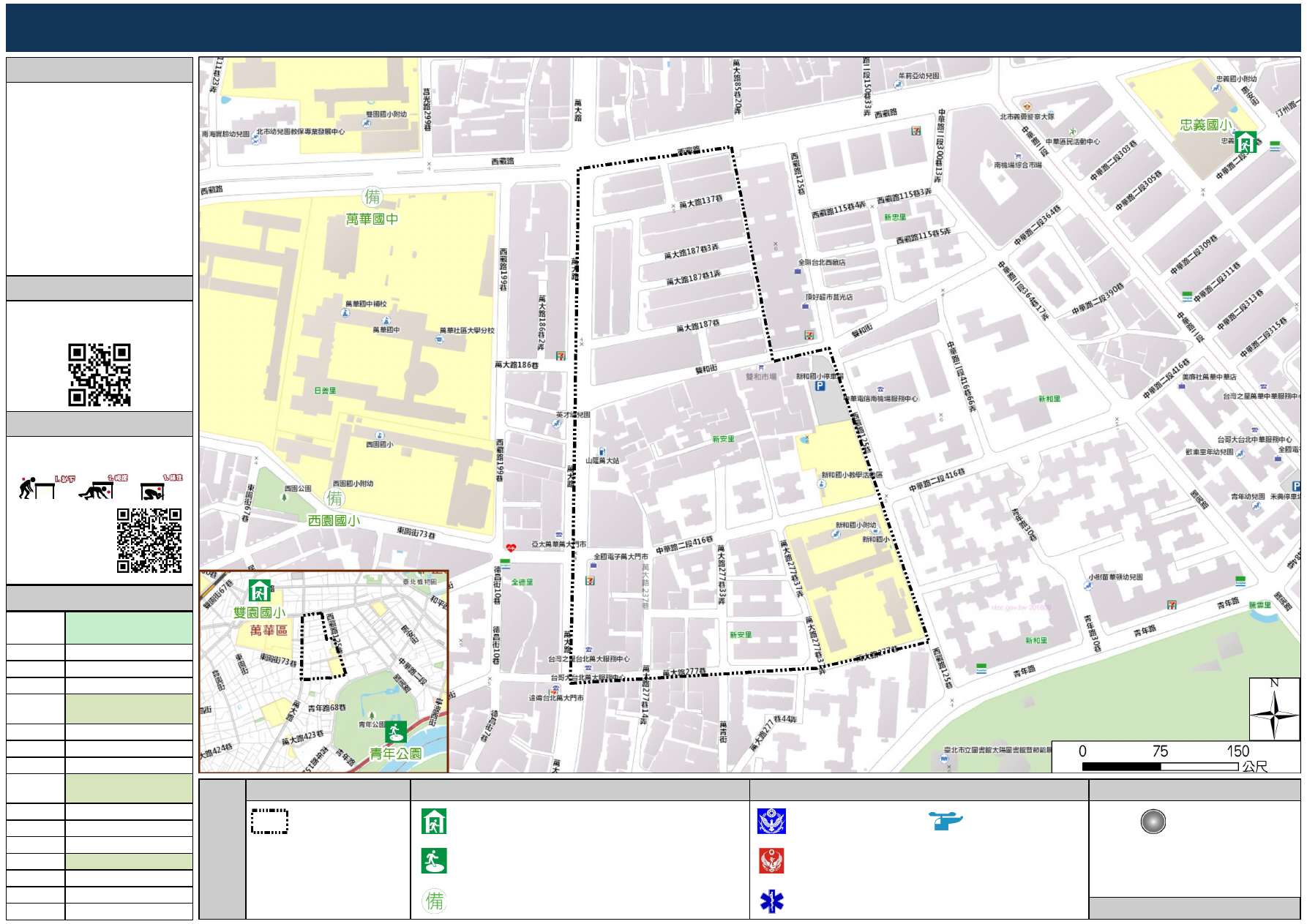This screenshot has height=924, width=1307.
Task: Click the 備 circle marker above 萬華國中
Action: [x=372, y=196]
